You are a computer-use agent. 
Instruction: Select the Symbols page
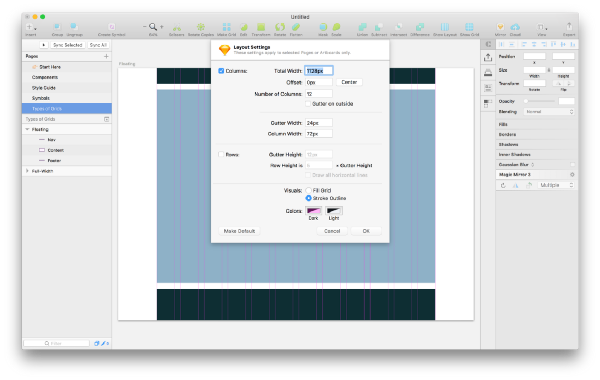(67, 98)
